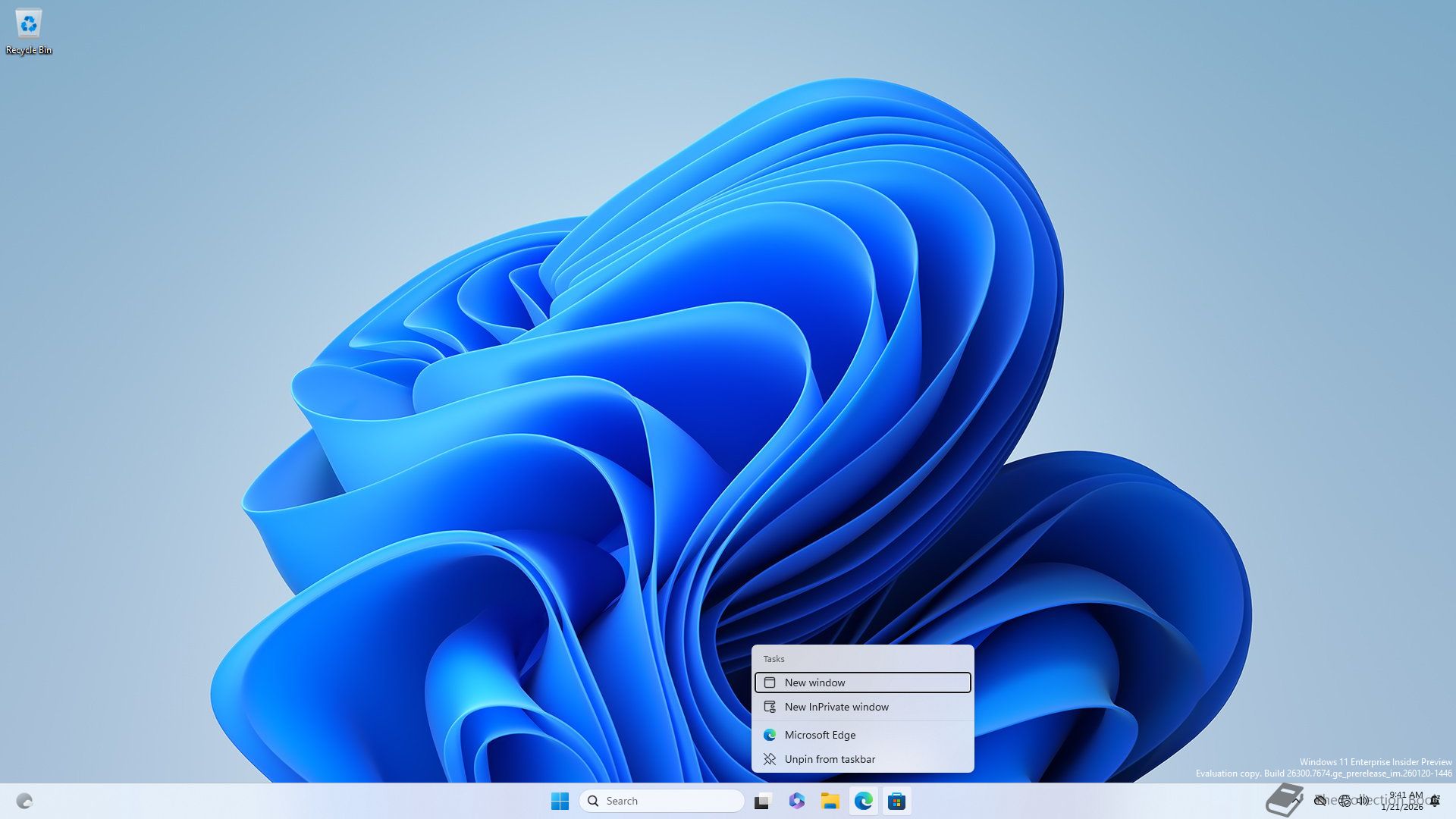This screenshot has width=1456, height=819.
Task: Click the no-internet network globe icon
Action: click(x=1345, y=801)
